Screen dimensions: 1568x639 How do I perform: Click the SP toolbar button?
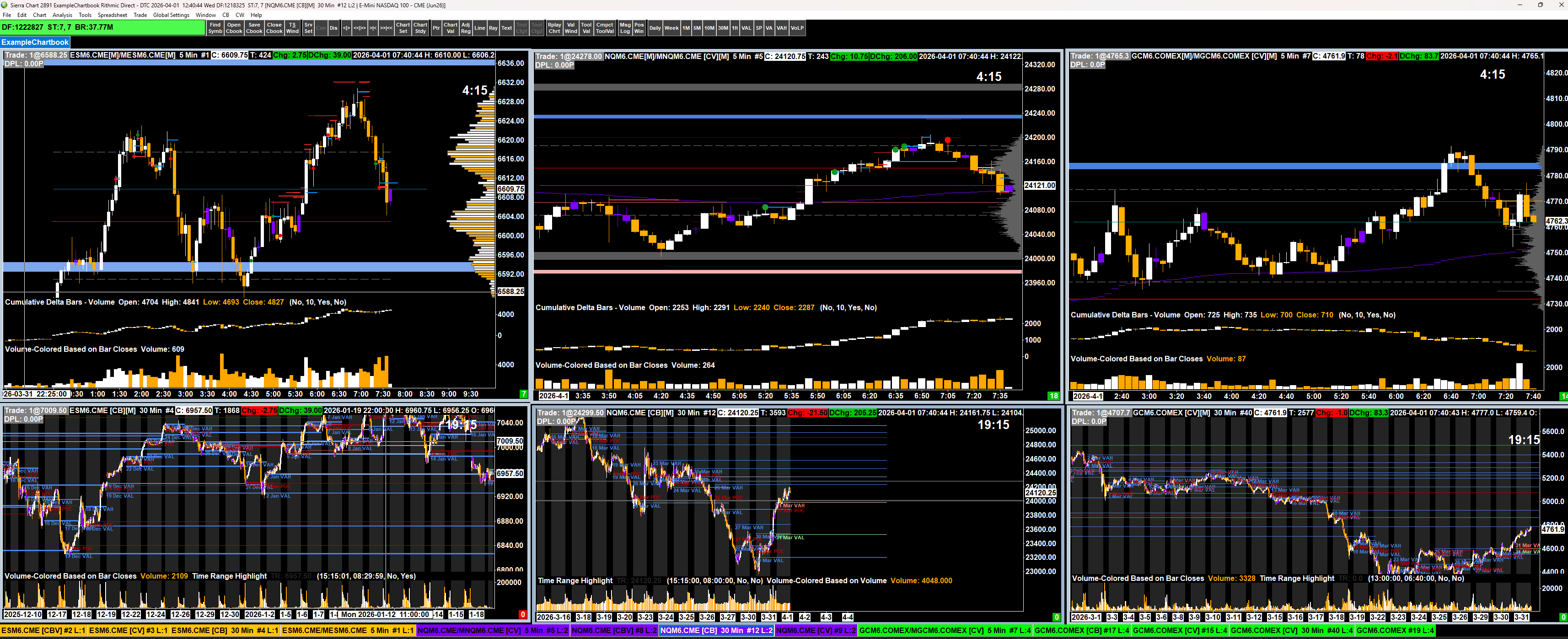click(x=759, y=28)
